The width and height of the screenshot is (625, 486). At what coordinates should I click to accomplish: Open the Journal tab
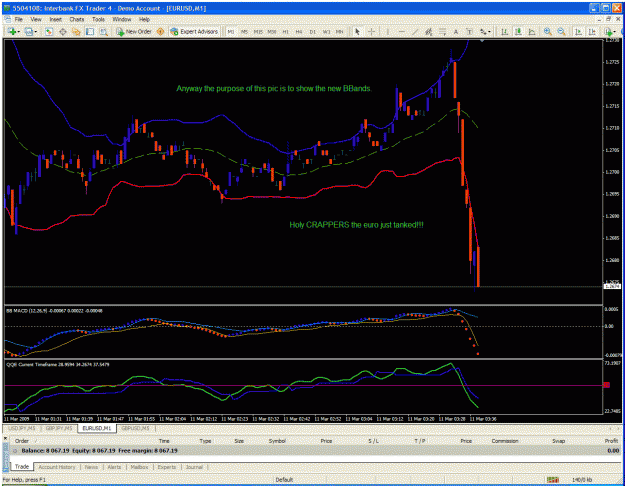coord(194,467)
